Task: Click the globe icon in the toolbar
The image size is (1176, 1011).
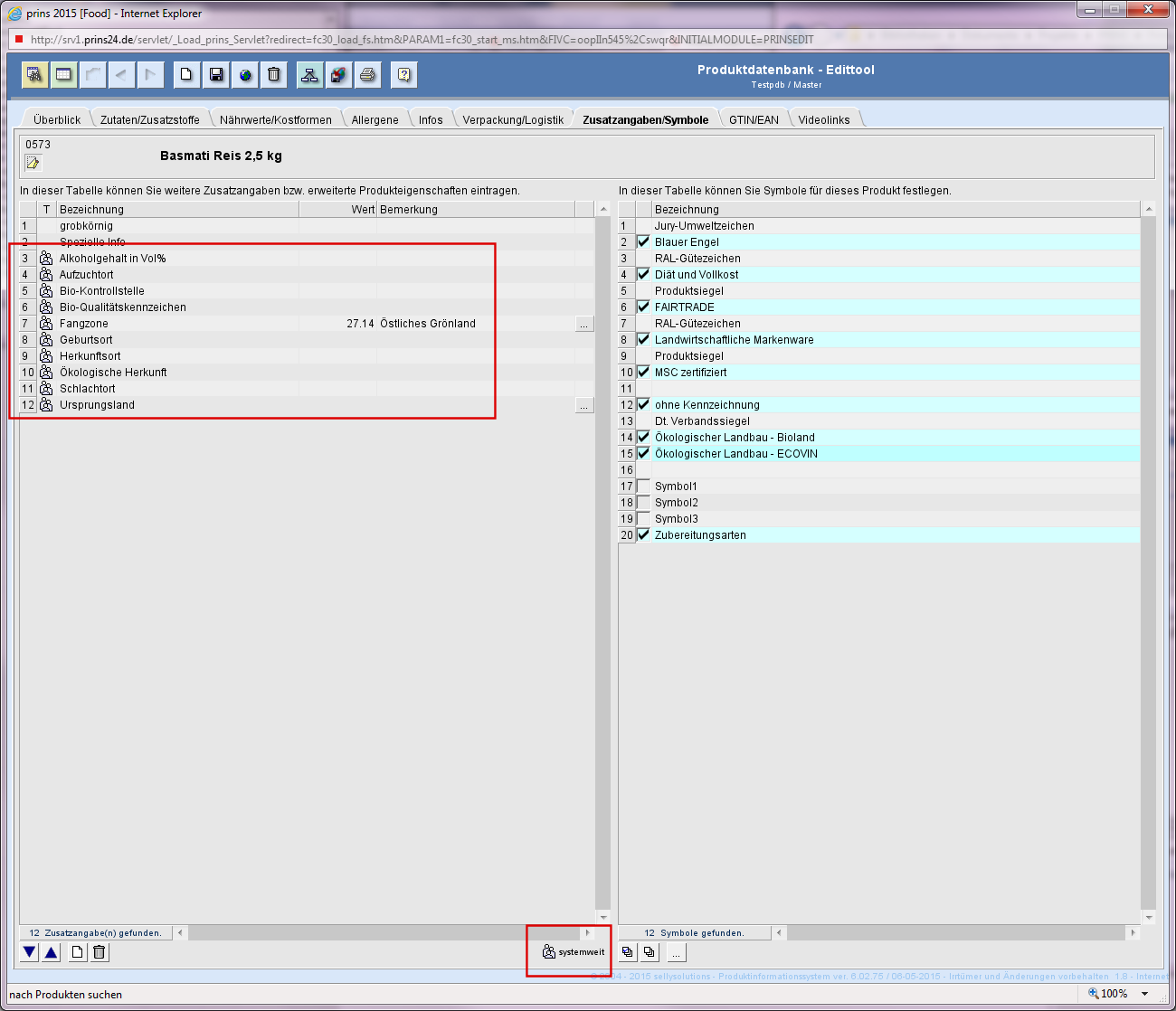Action: tap(245, 74)
